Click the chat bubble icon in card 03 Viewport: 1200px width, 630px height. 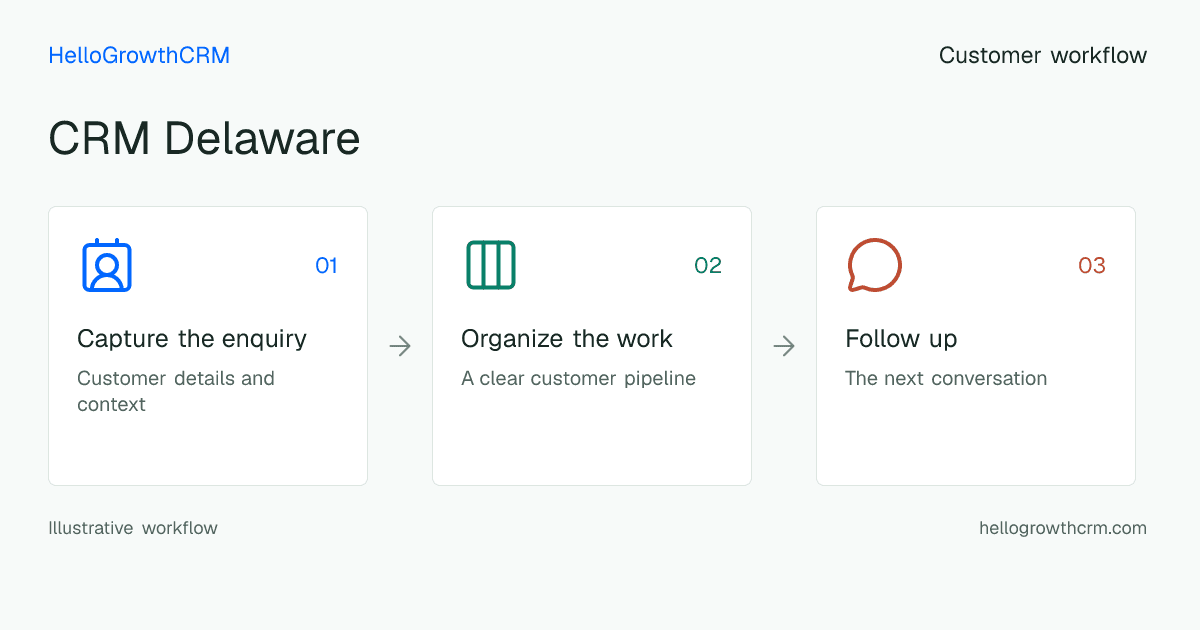(875, 265)
